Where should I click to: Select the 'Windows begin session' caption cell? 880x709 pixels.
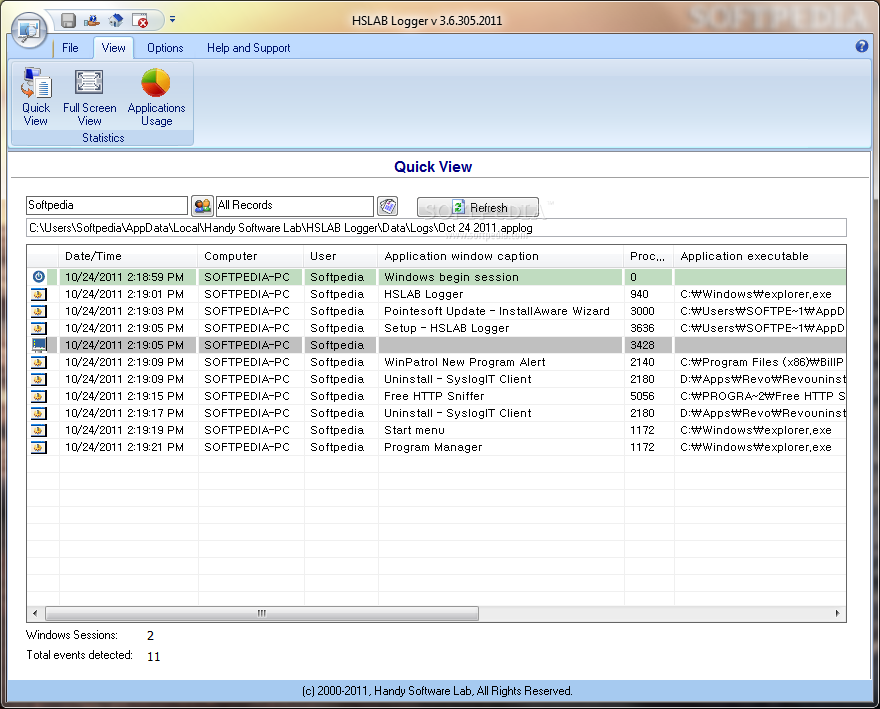click(x=501, y=277)
